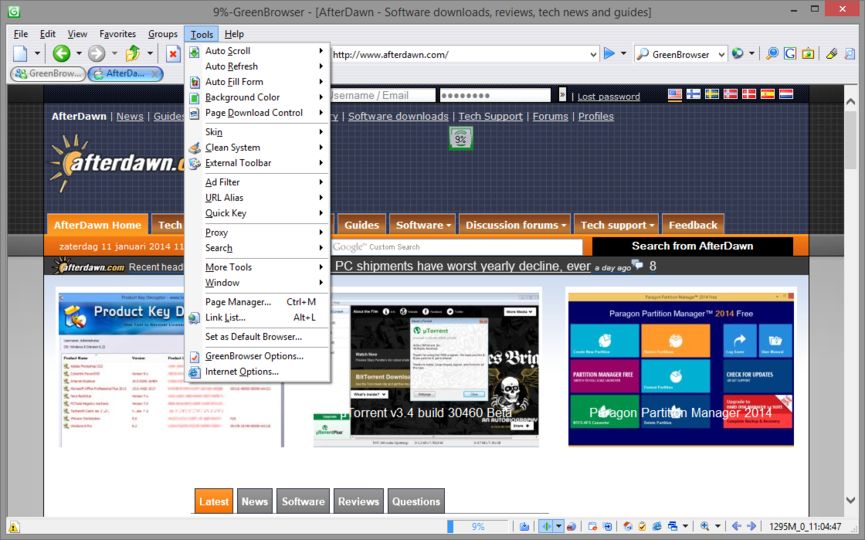Click the picture frame image search icon
This screenshot has width=865, height=540.
(808, 54)
